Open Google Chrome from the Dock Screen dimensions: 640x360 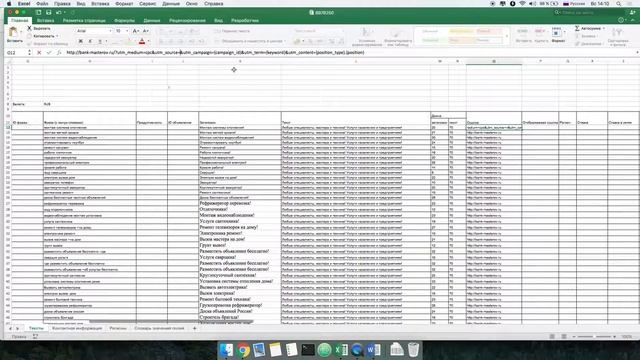coord(243,350)
